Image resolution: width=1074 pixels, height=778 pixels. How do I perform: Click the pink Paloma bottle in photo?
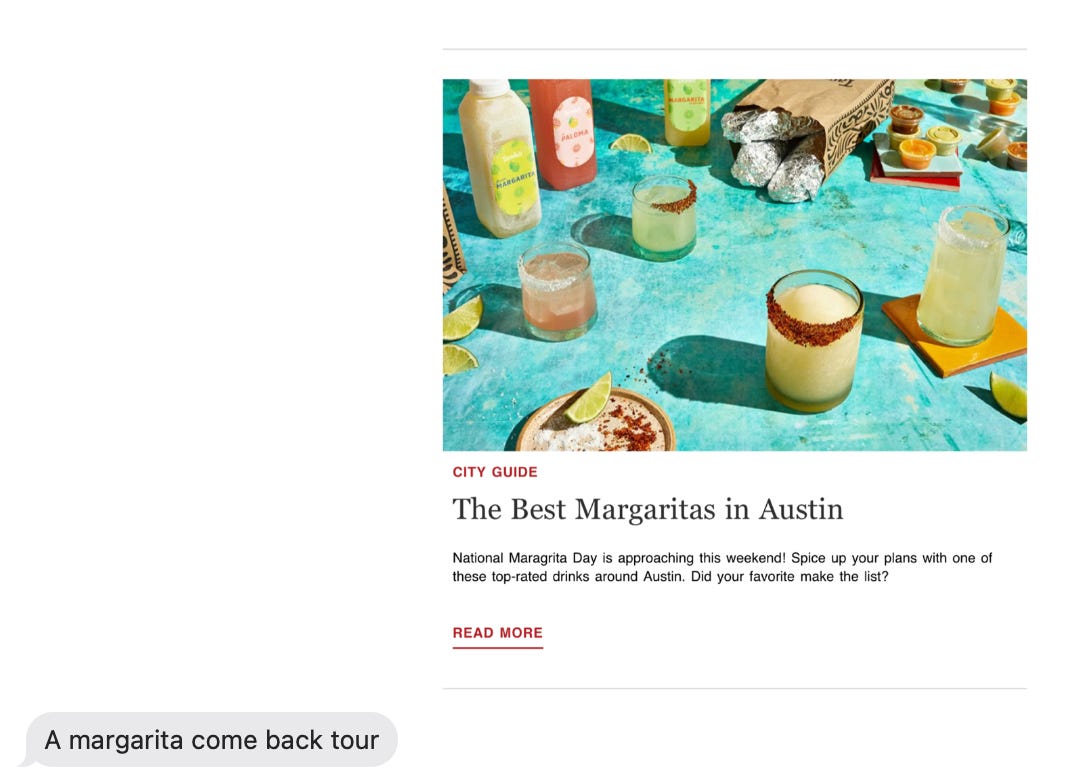tap(563, 134)
